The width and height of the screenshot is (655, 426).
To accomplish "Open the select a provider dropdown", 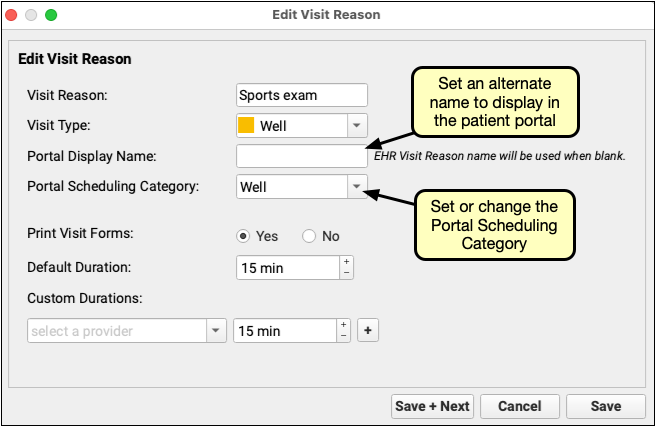I will (216, 331).
